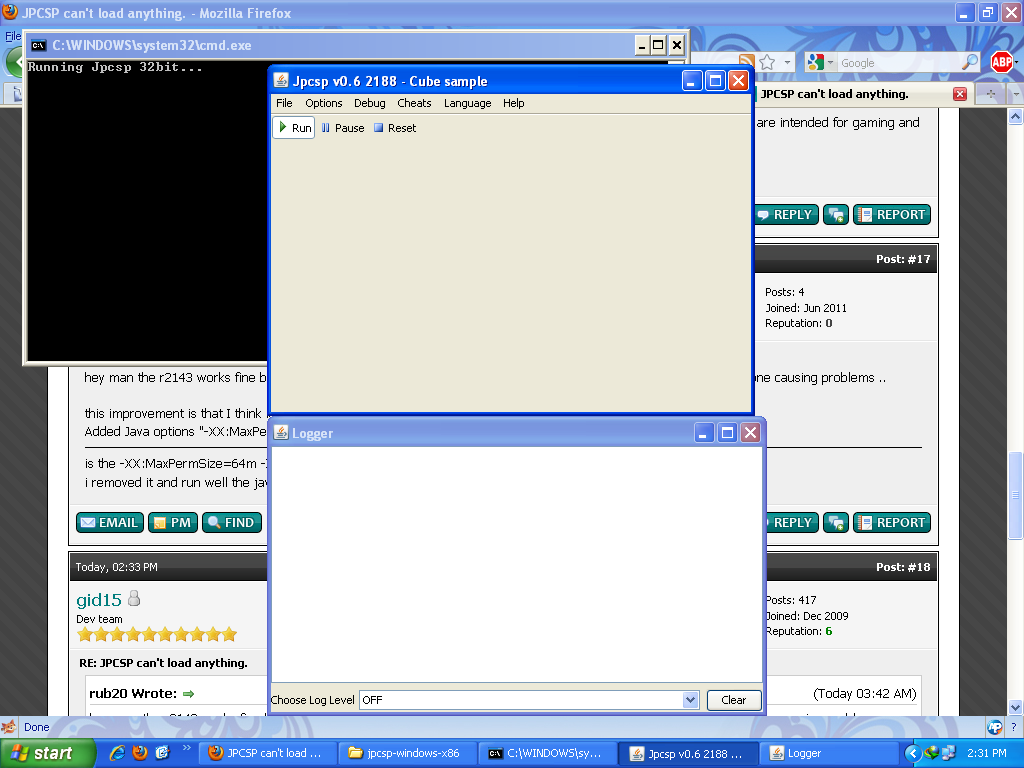Bookmark this page with the star icon

point(767,62)
